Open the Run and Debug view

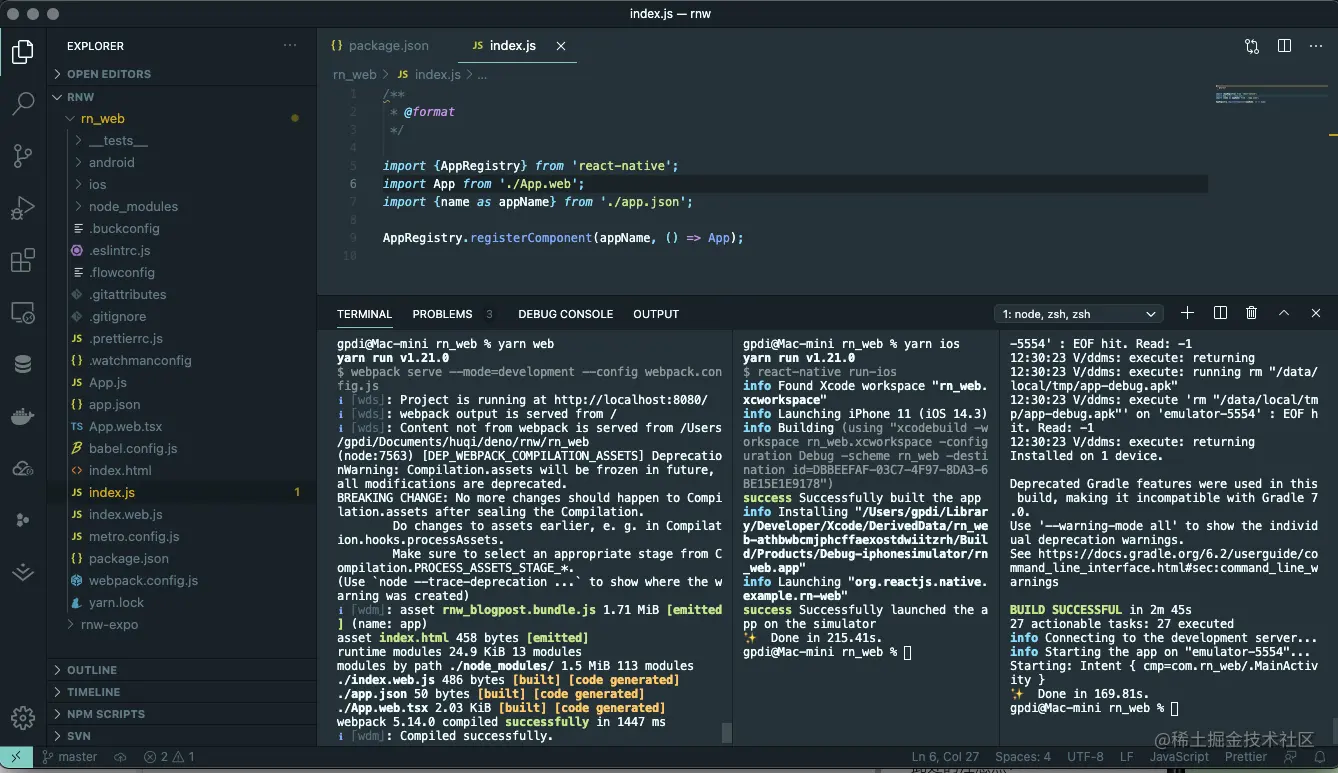tap(23, 208)
